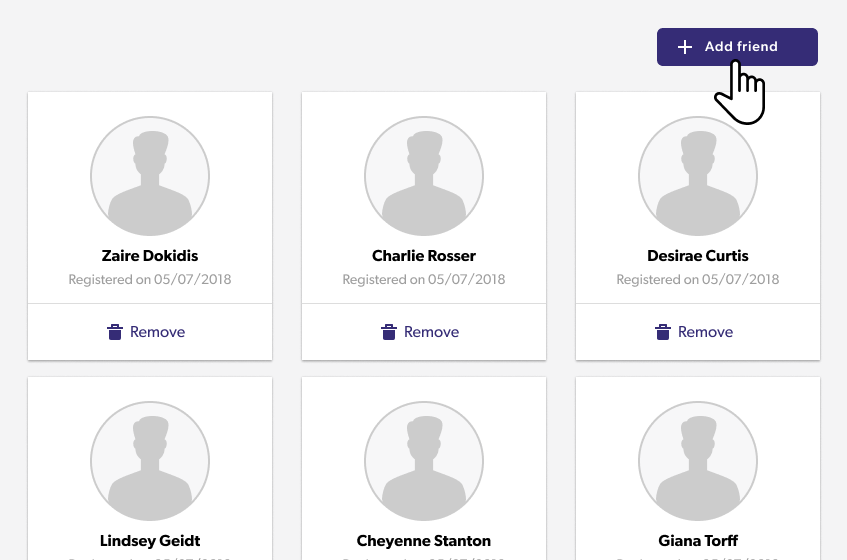This screenshot has height=560, width=847.
Task: Open Giana Torff avatar placeholder
Action: pyautogui.click(x=698, y=461)
